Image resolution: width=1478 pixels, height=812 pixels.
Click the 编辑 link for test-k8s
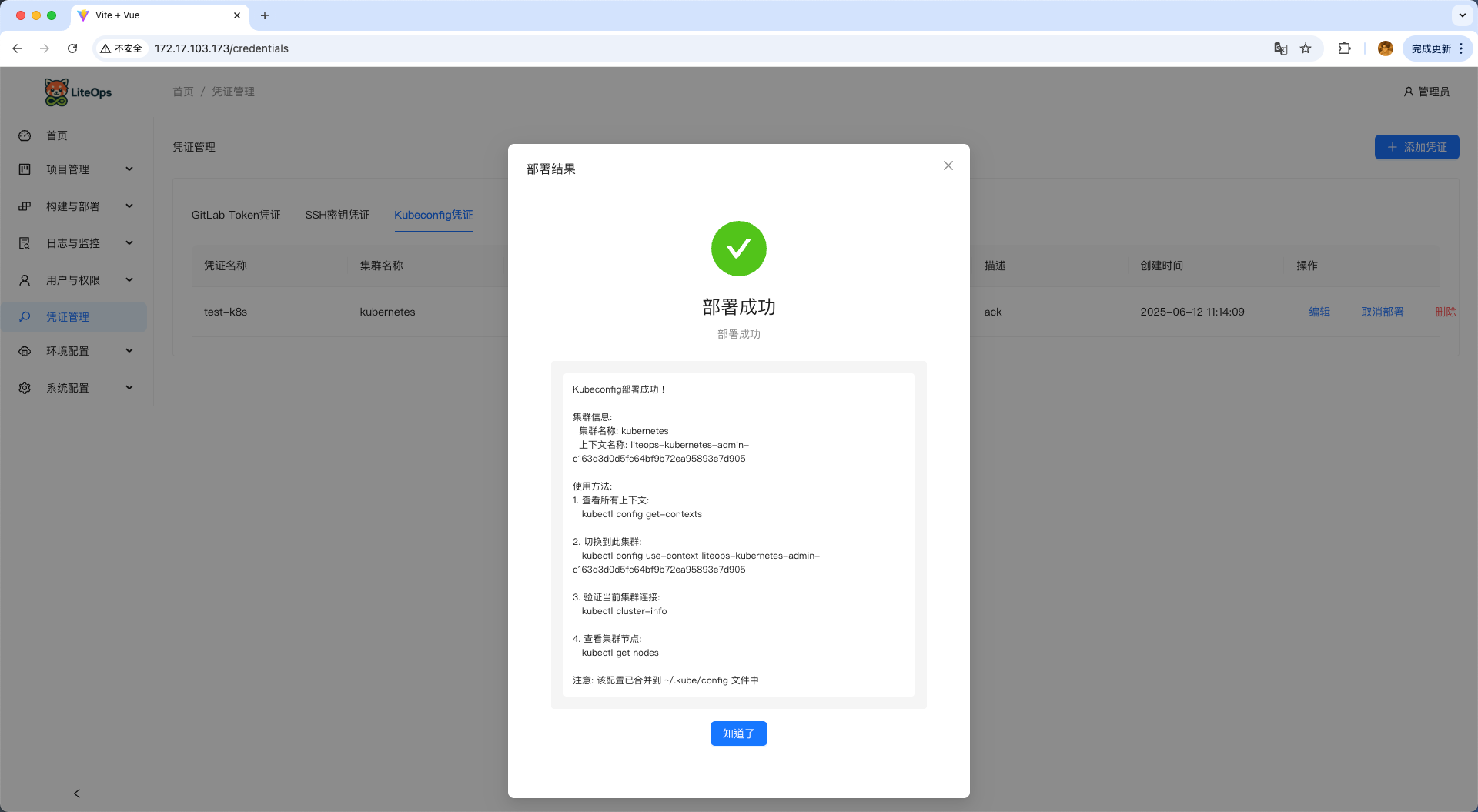click(1319, 312)
